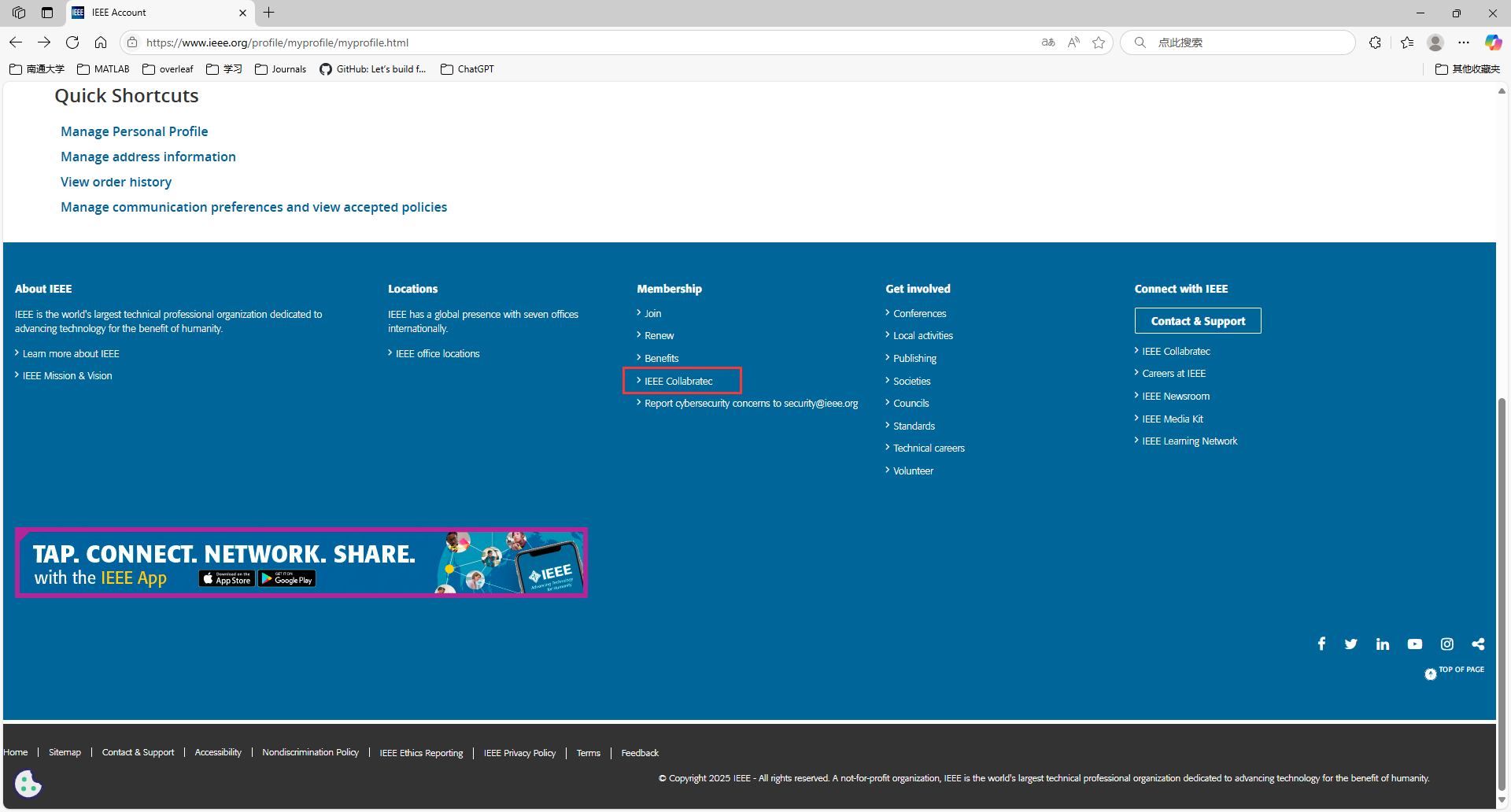Click Manage address information link
This screenshot has width=1511, height=812.
[148, 157]
